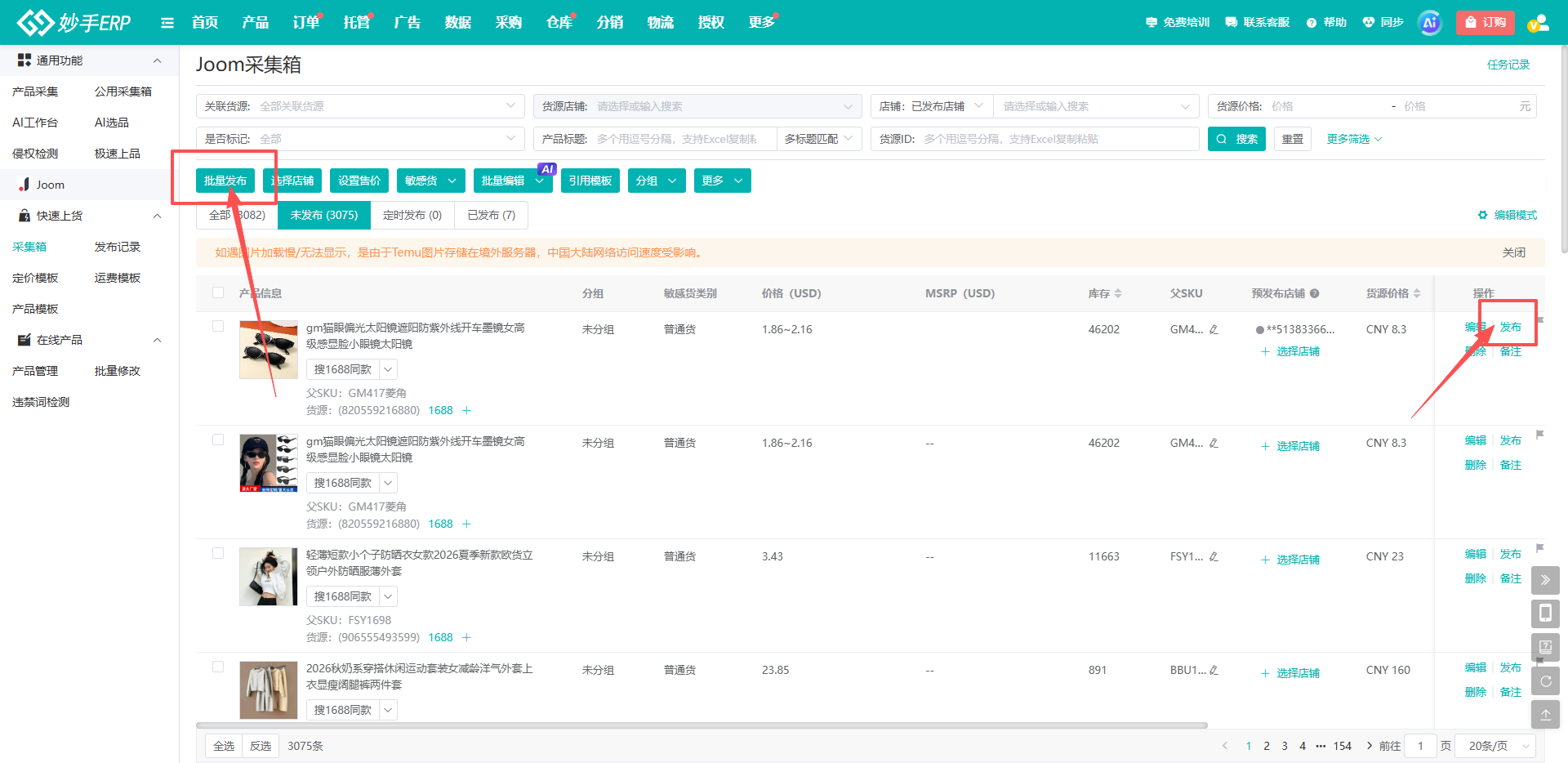Click plus icon after first row's 1688
This screenshot has width=1568, height=763.
[466, 410]
